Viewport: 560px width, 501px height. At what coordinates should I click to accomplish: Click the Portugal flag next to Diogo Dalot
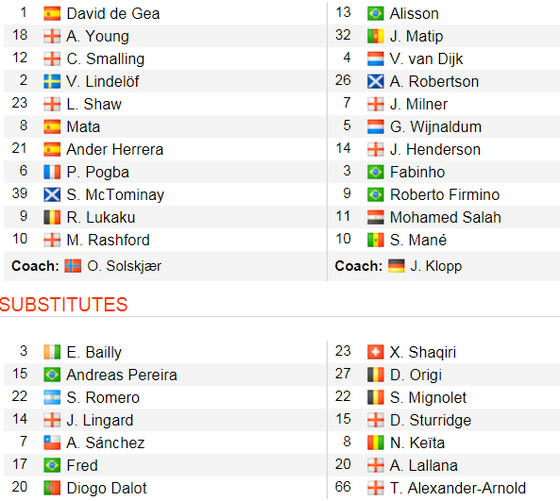coord(52,488)
